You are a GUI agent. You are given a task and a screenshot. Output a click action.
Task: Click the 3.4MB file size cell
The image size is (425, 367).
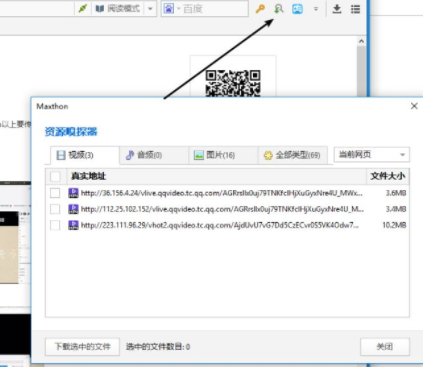pos(396,209)
